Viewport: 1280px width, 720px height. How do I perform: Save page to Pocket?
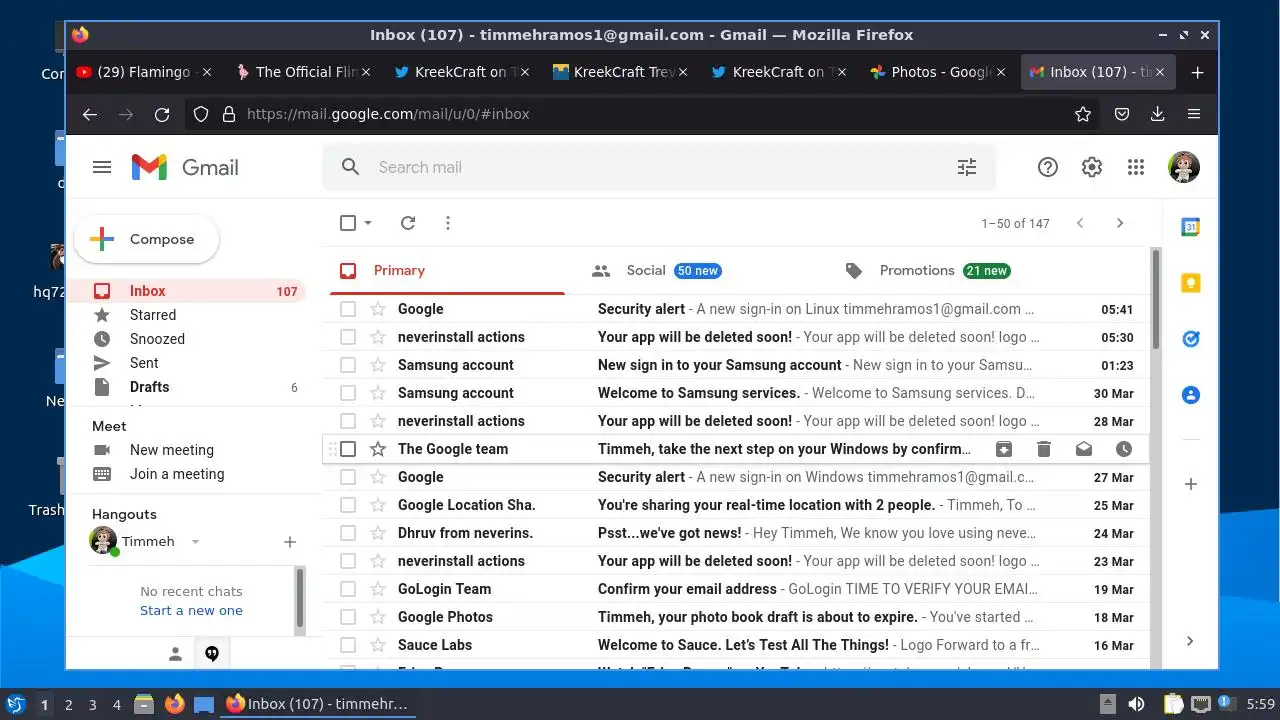coord(1122,114)
